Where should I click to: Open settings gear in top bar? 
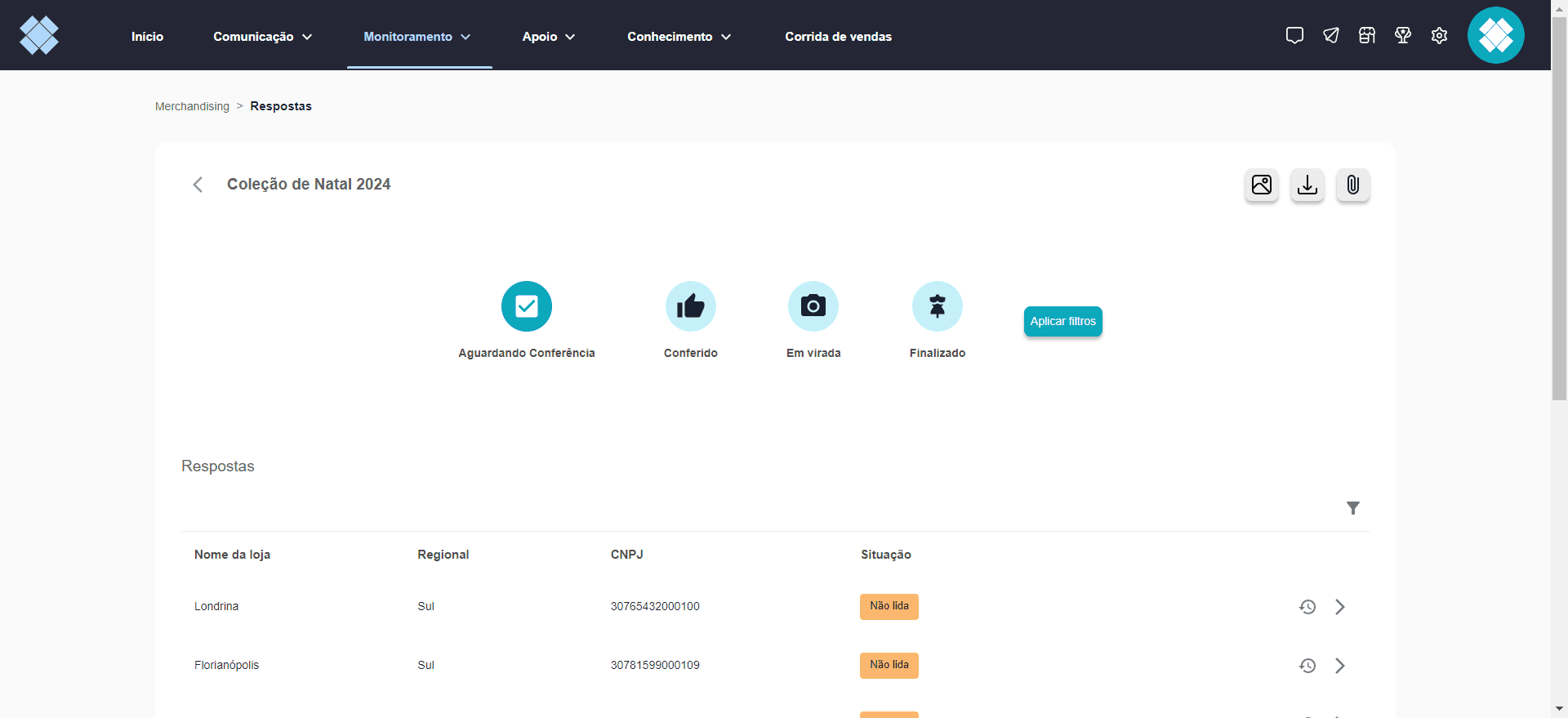pos(1439,35)
